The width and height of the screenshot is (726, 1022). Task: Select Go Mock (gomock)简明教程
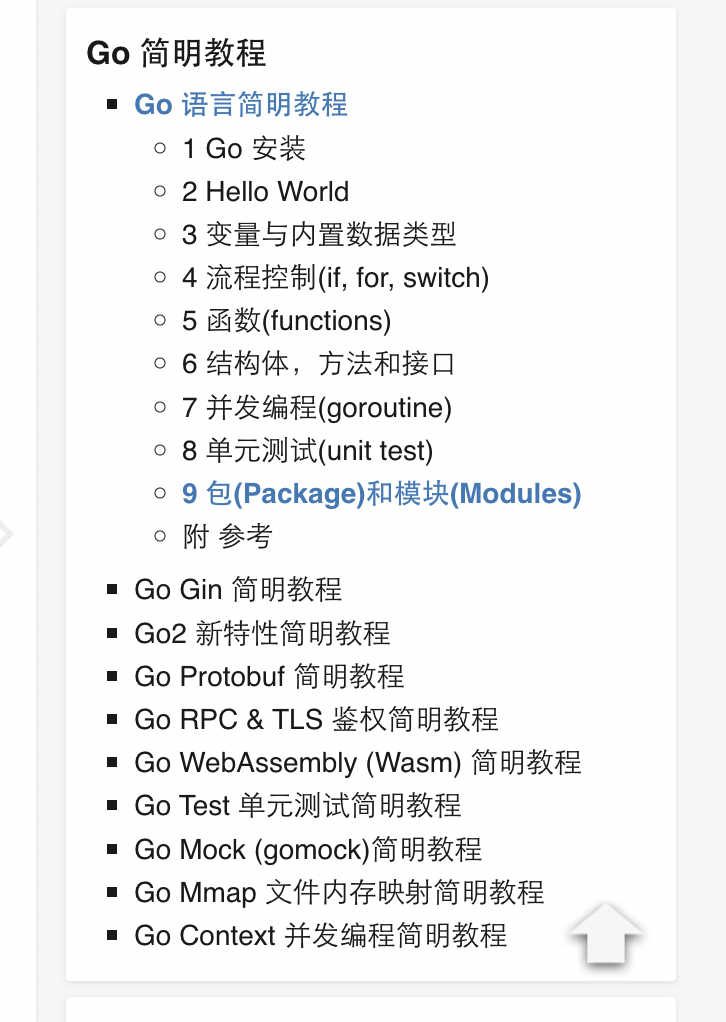308,850
